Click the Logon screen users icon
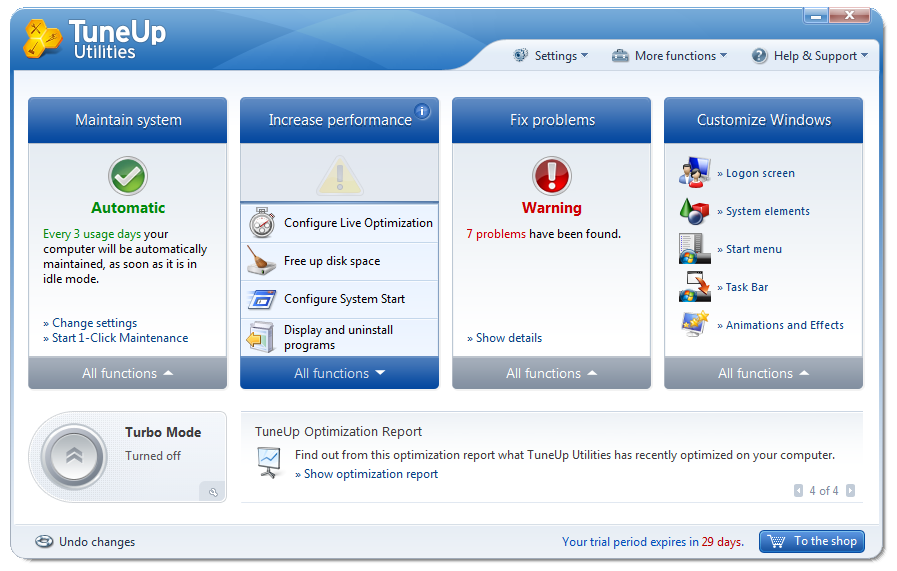This screenshot has height=571, width=897. 694,173
